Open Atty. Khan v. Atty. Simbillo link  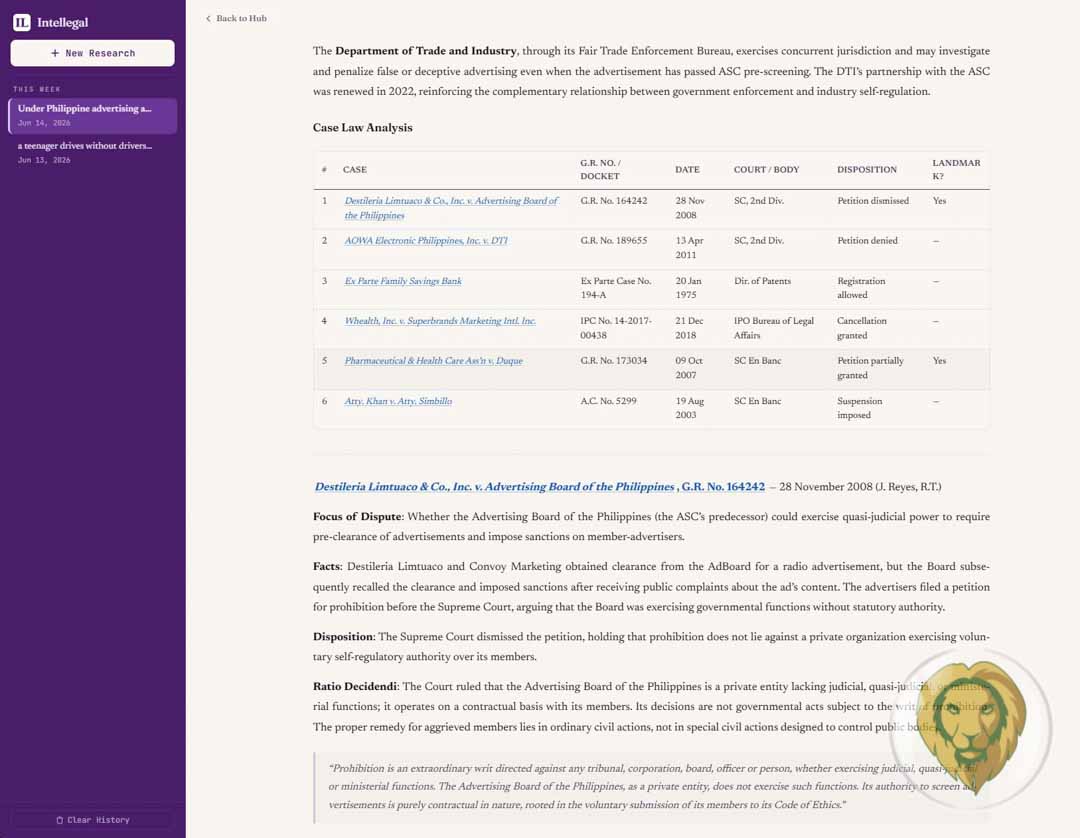pos(398,401)
